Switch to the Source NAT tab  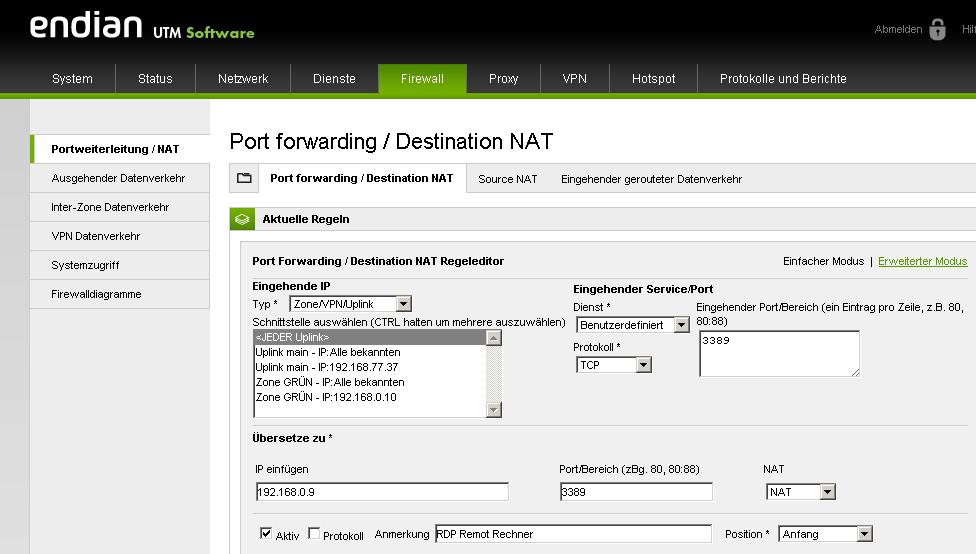pyautogui.click(x=507, y=179)
